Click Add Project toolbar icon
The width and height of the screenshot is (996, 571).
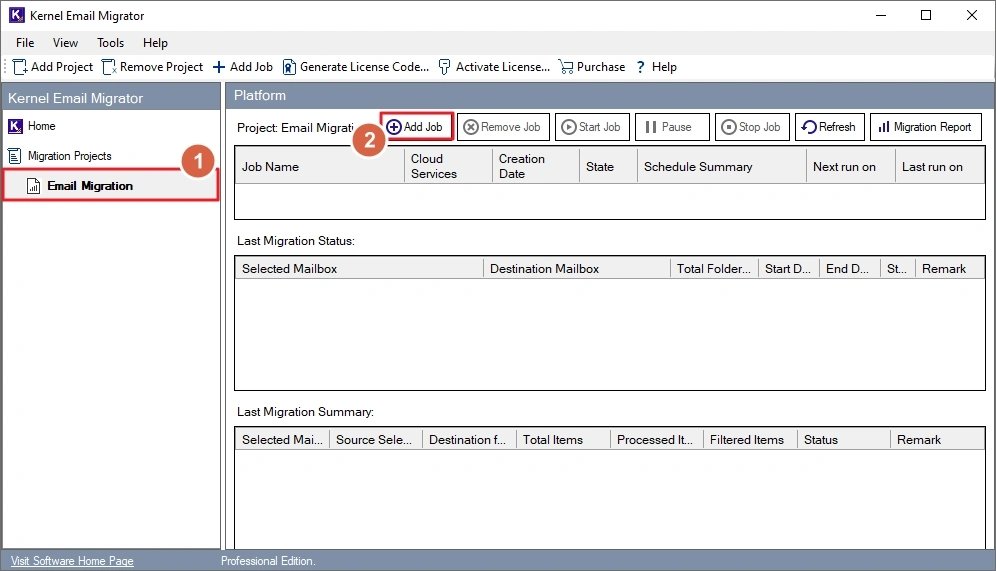click(x=20, y=67)
